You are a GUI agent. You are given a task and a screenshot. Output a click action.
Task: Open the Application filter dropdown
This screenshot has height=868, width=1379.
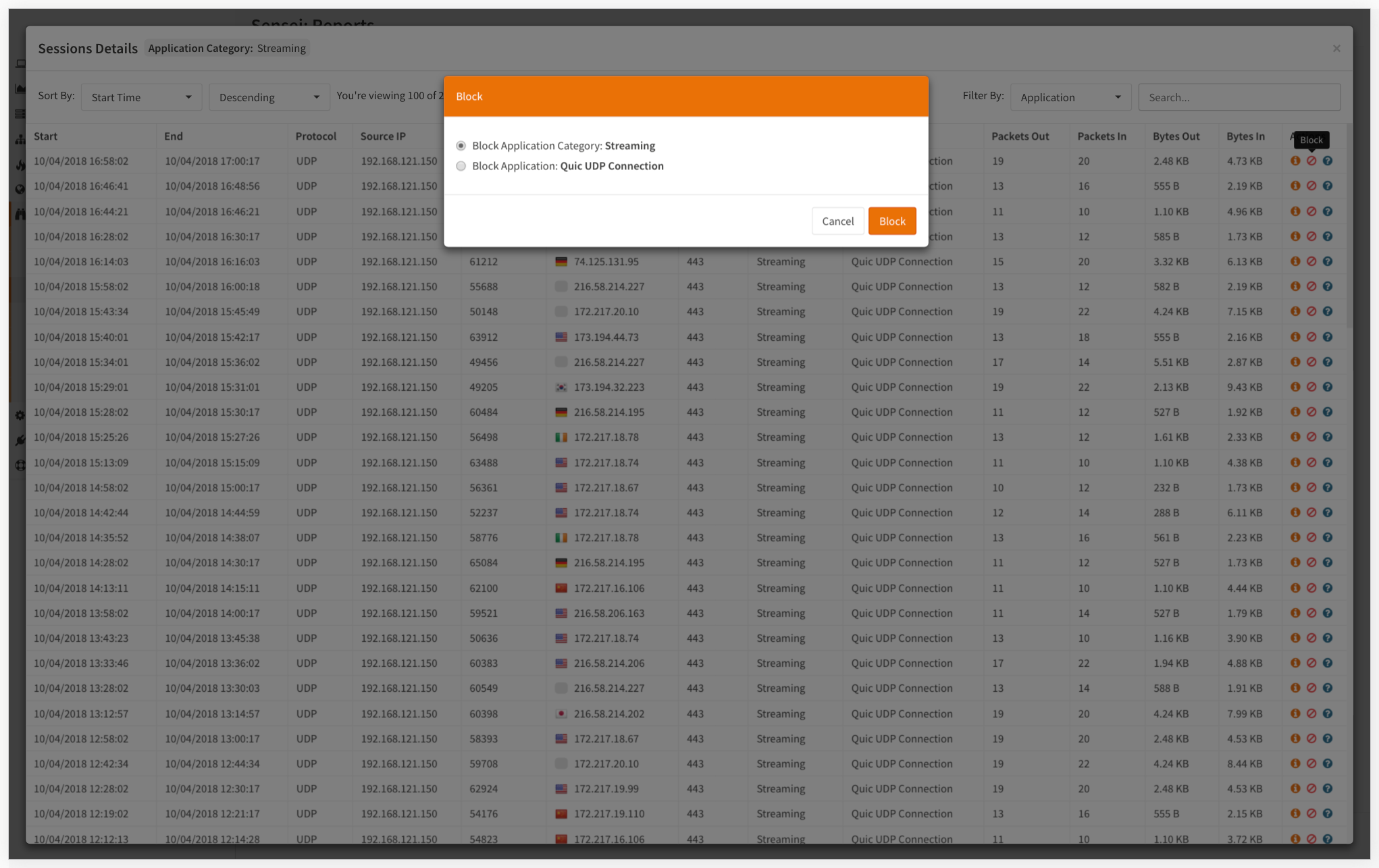coord(1070,97)
